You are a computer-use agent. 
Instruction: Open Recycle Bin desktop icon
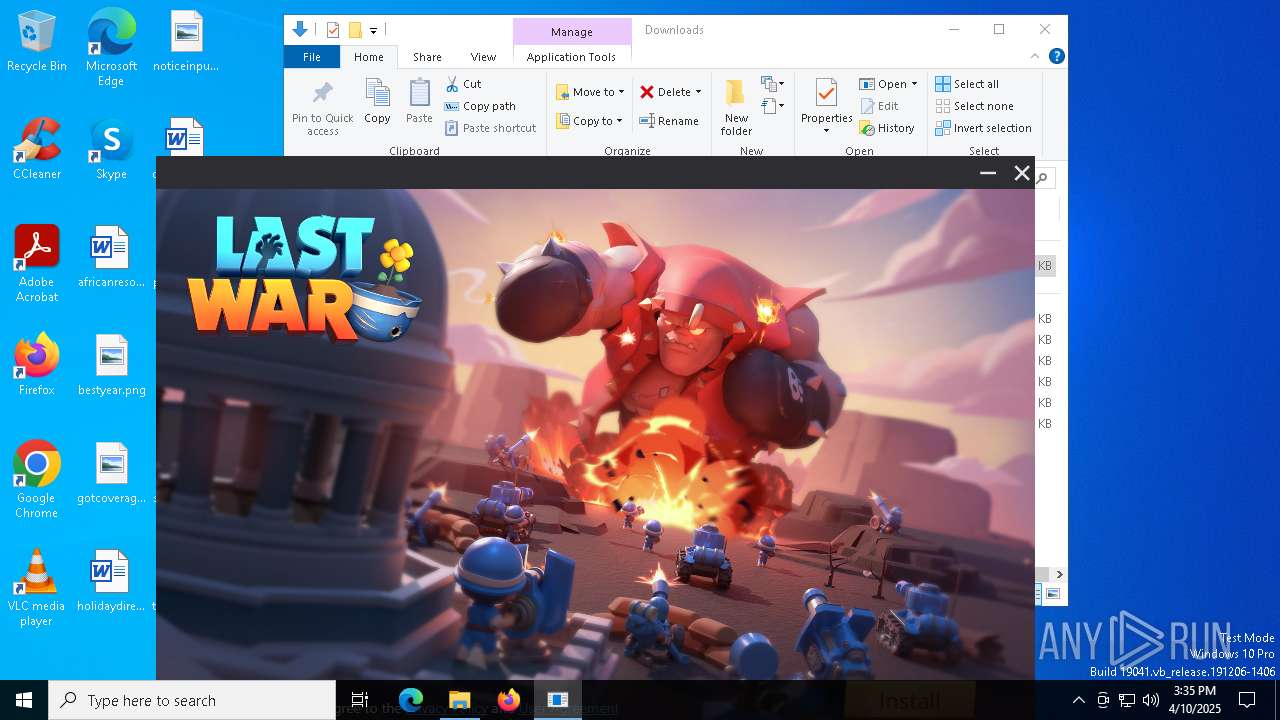[x=37, y=42]
